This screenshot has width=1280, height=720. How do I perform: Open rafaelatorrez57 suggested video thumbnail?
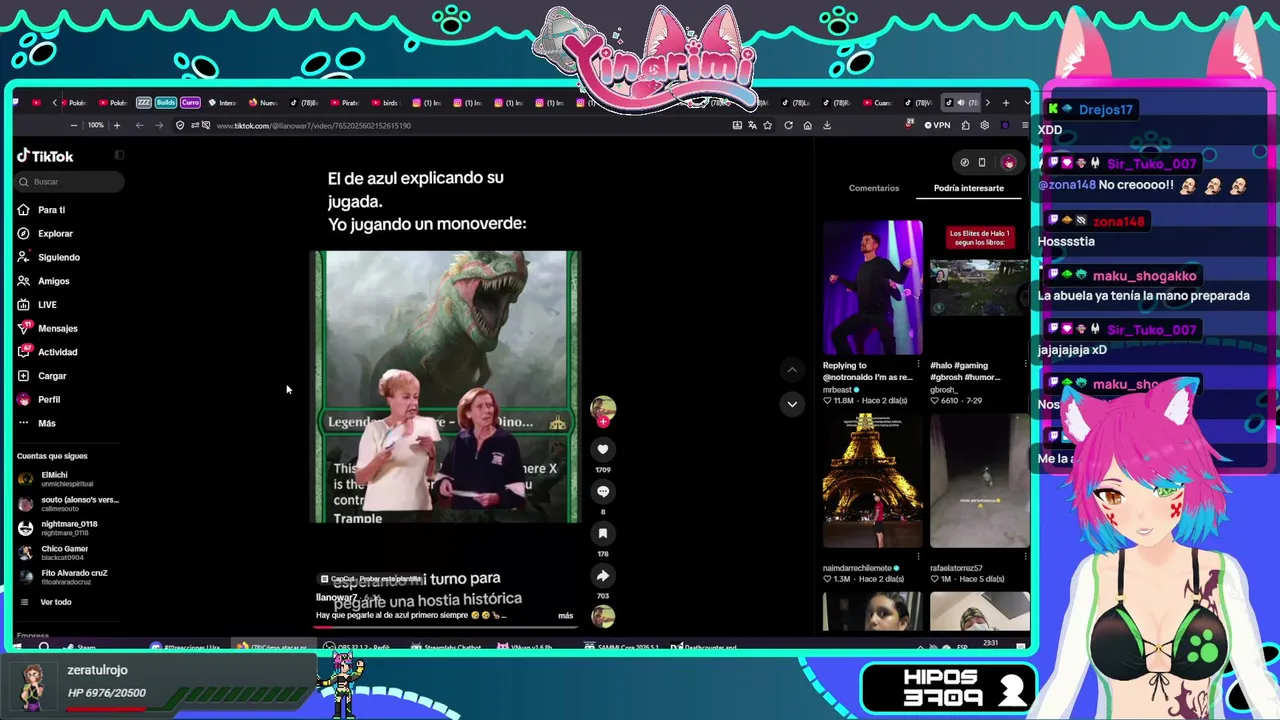(x=979, y=481)
